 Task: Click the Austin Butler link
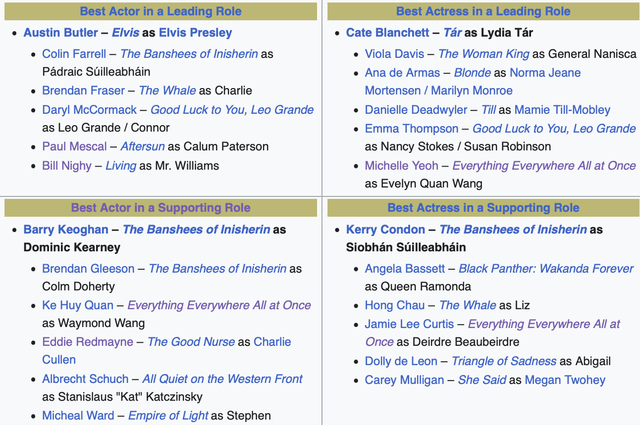point(60,33)
